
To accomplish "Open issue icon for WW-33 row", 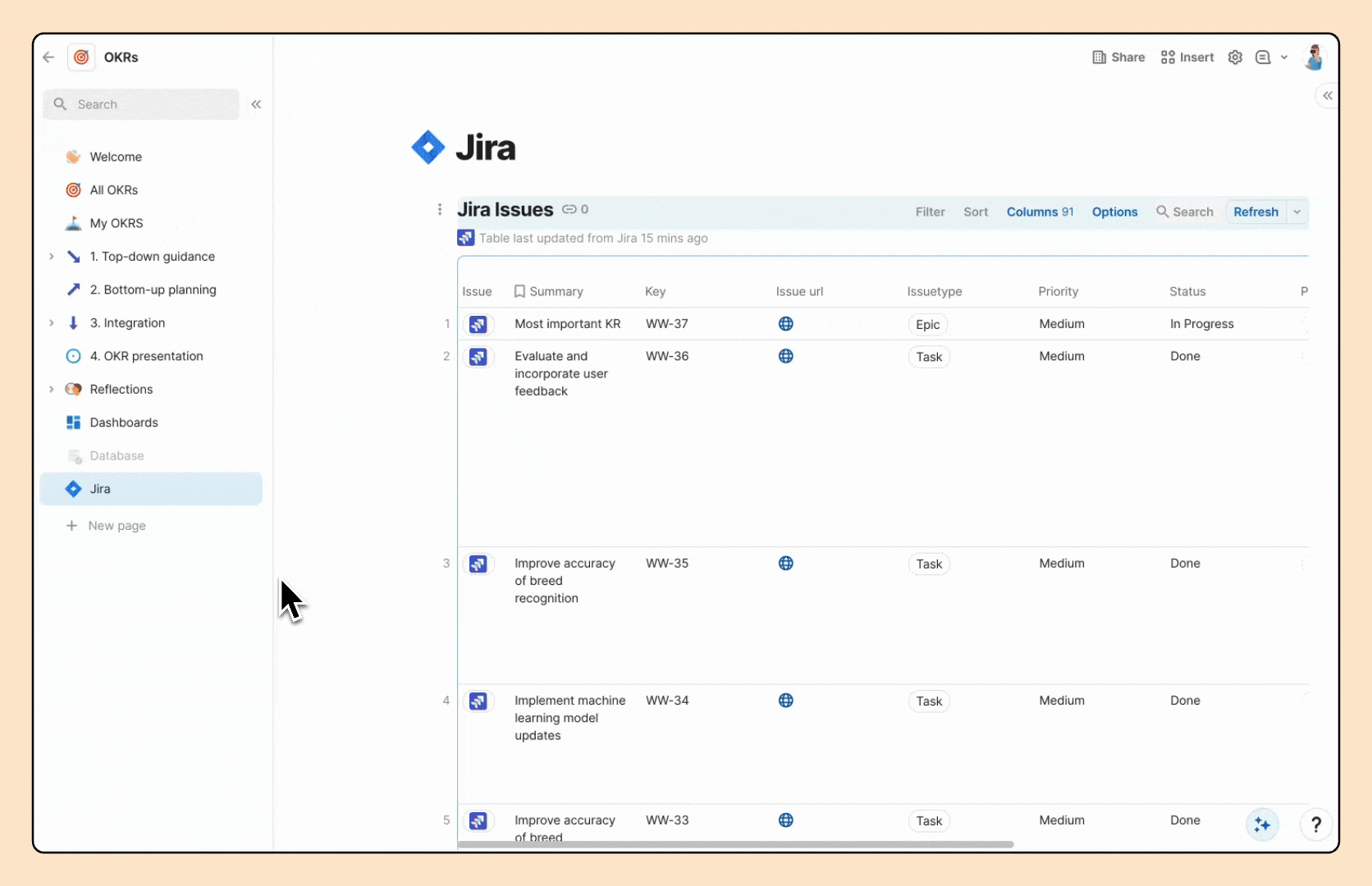I will click(x=478, y=821).
